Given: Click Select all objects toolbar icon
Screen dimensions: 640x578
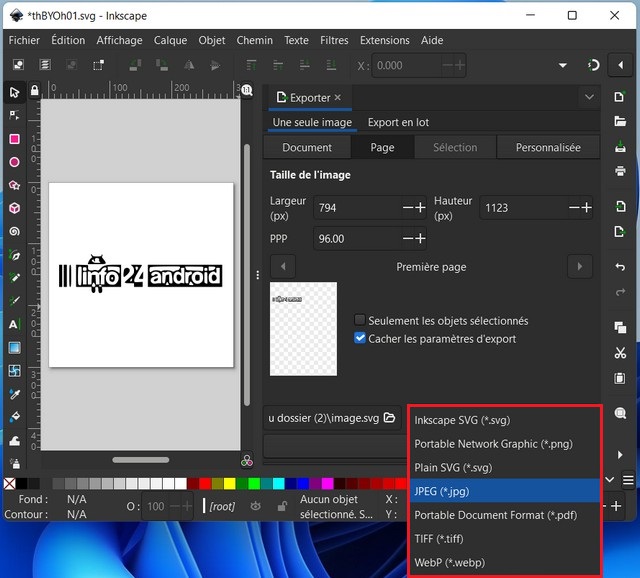Looking at the screenshot, I should point(18,65).
